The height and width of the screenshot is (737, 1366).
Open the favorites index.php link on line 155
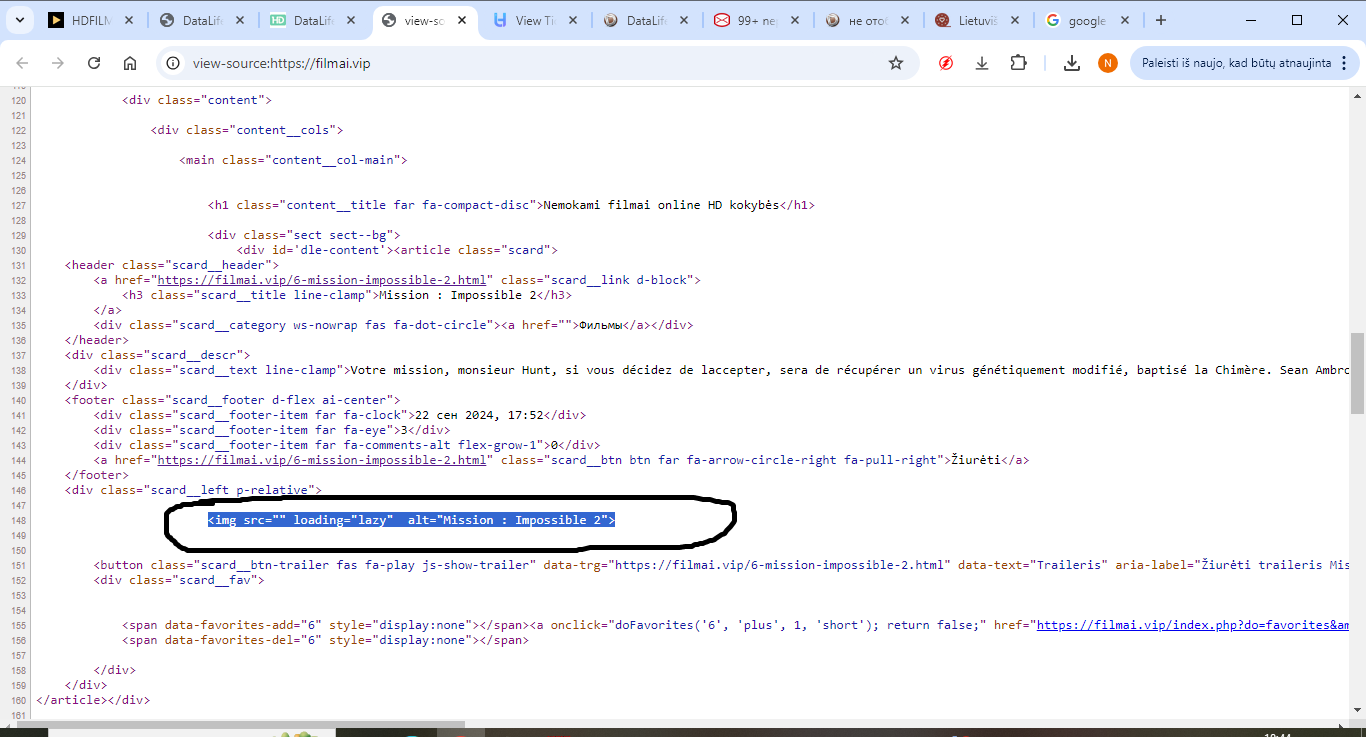tap(1193, 625)
